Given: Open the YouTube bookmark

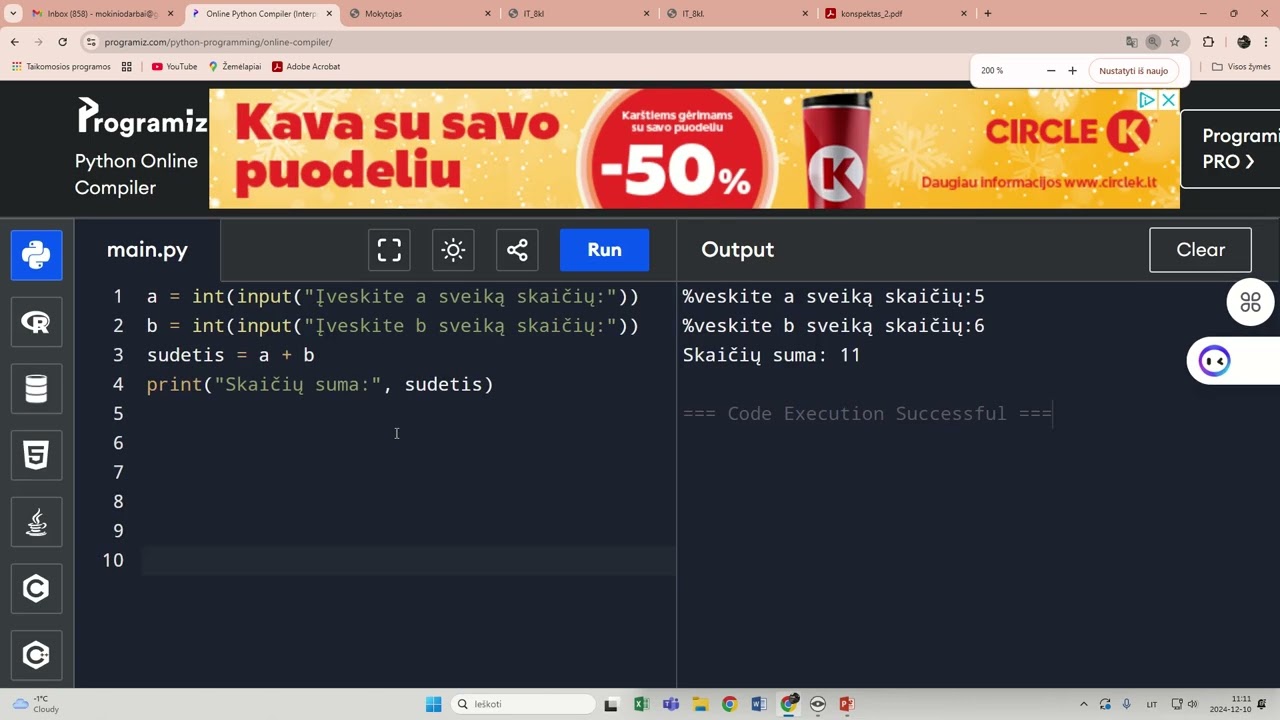Looking at the screenshot, I should 174,66.
